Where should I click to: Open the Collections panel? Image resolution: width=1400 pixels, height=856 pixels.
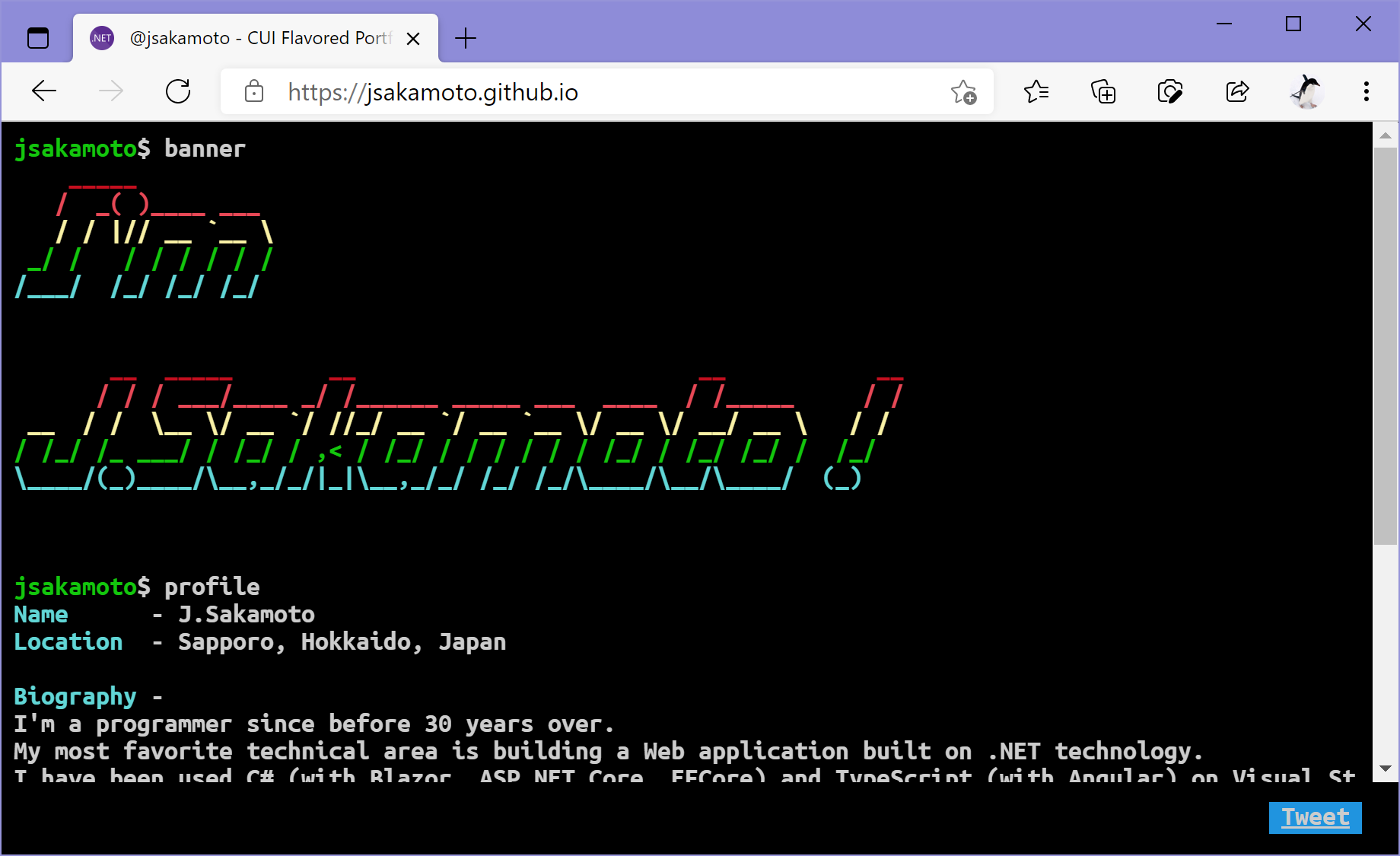click(1102, 91)
